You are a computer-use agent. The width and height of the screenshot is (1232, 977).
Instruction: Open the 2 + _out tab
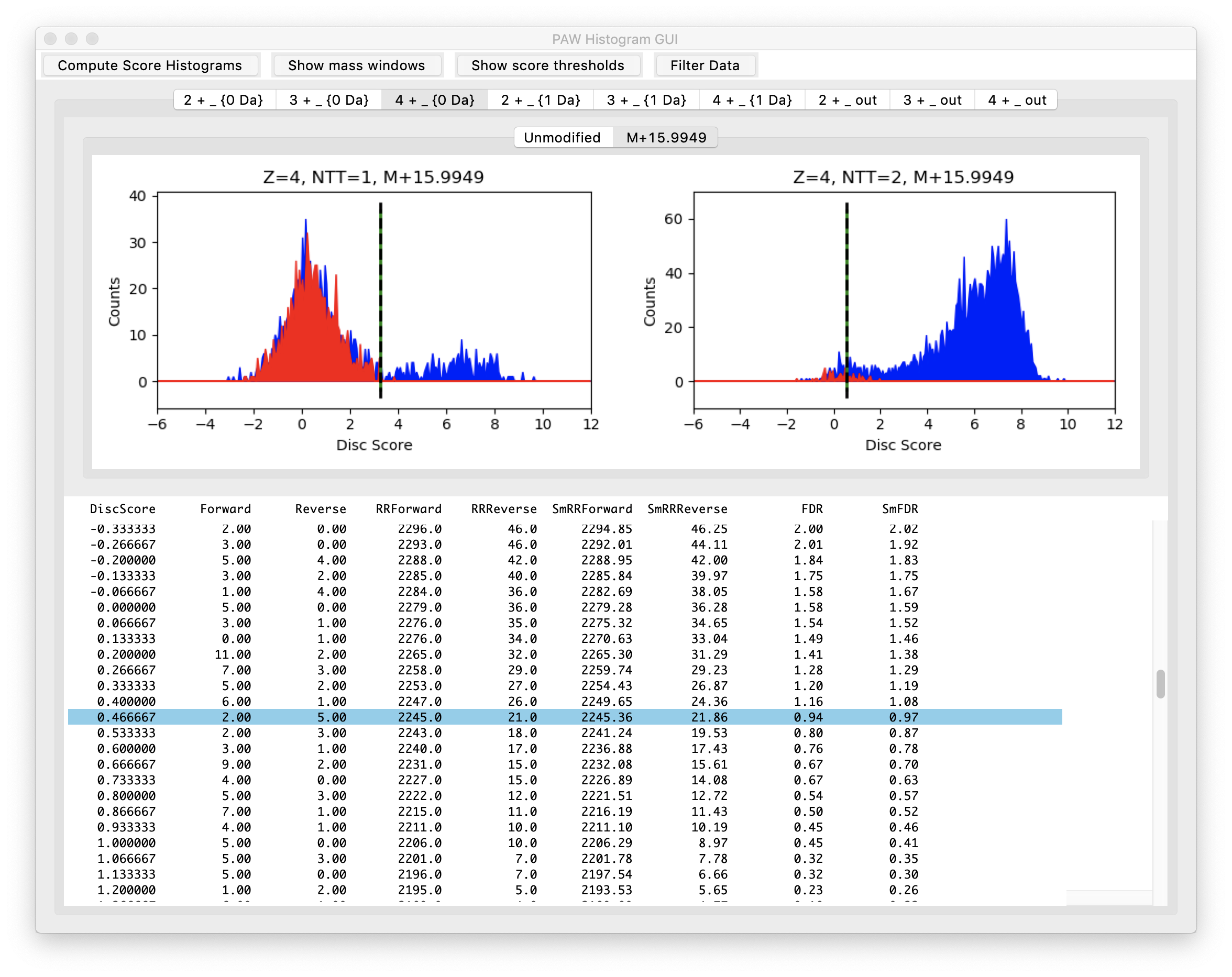click(x=848, y=100)
